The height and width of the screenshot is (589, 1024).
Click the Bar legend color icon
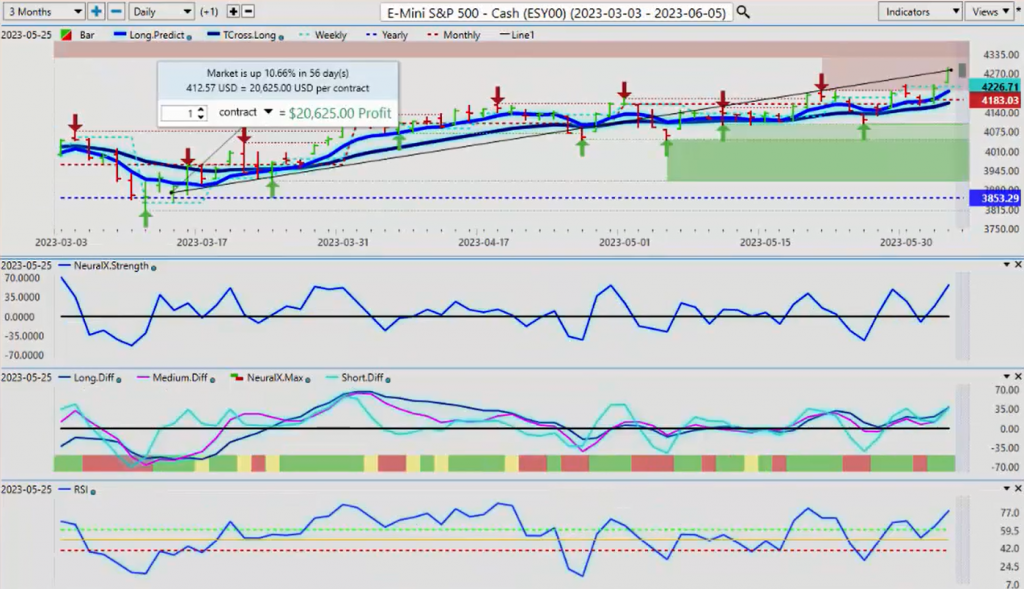[67, 35]
